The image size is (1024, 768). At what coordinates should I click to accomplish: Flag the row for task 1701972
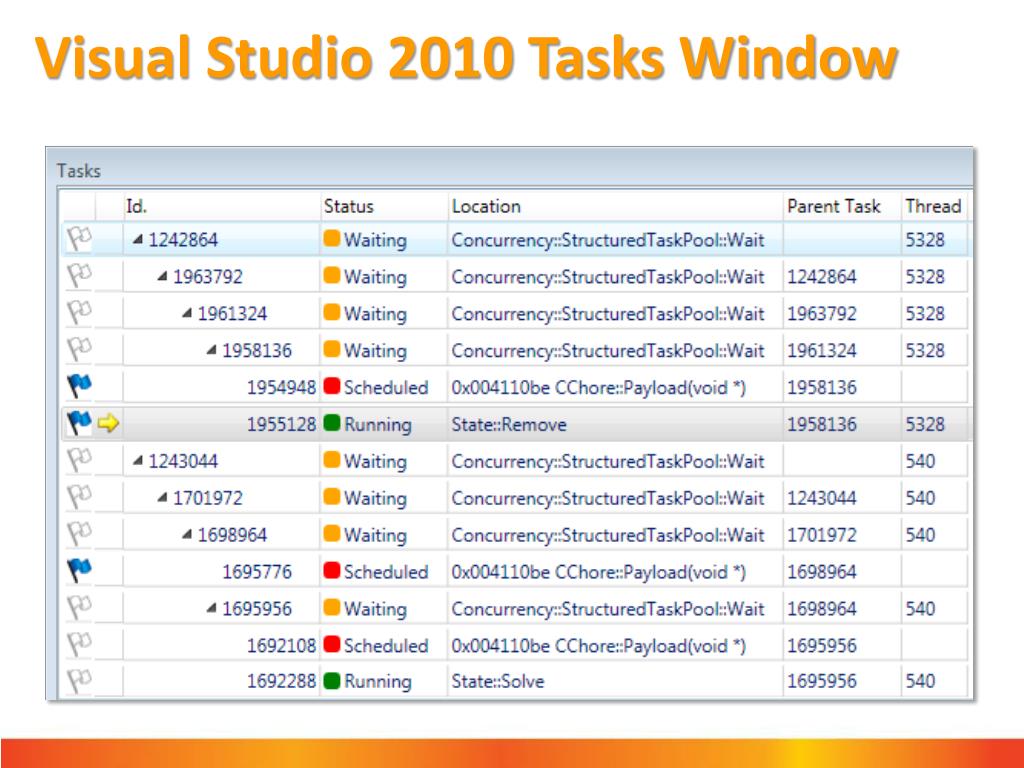[79, 498]
